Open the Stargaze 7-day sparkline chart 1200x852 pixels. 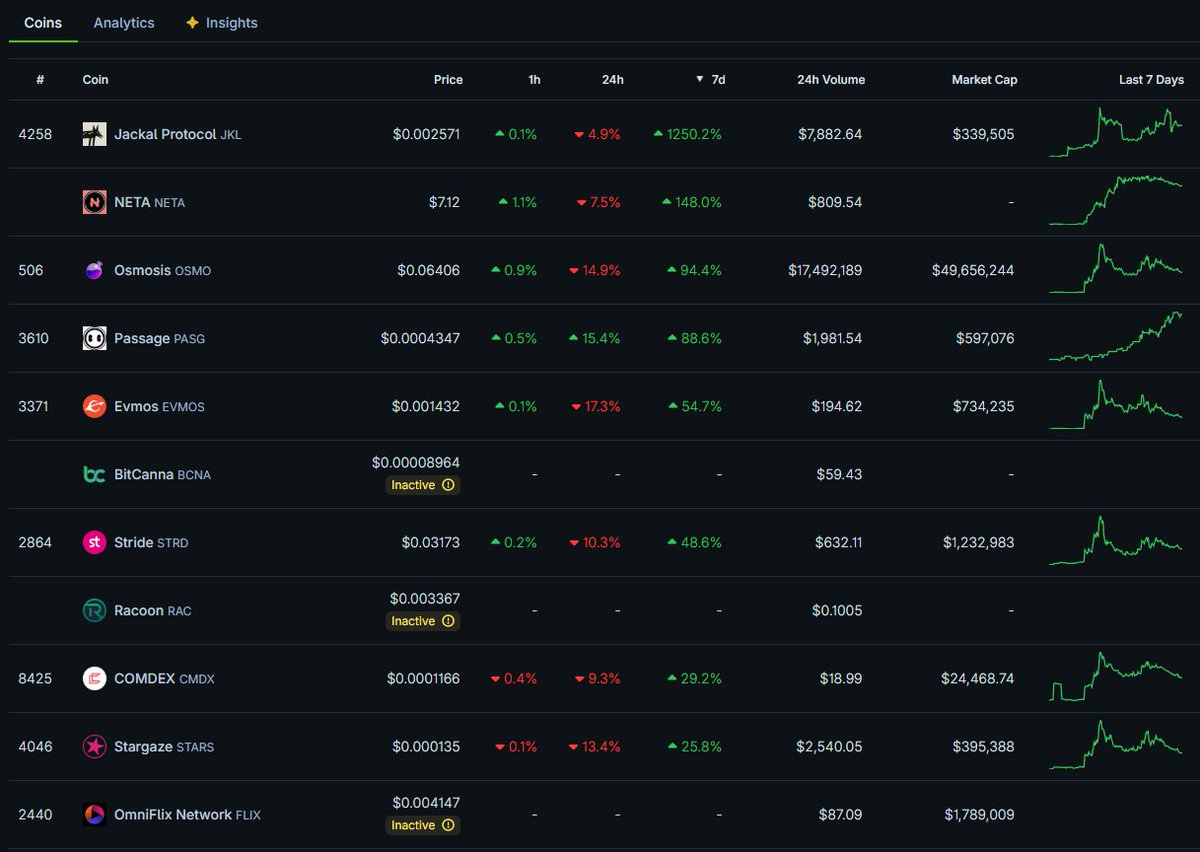(x=1115, y=744)
